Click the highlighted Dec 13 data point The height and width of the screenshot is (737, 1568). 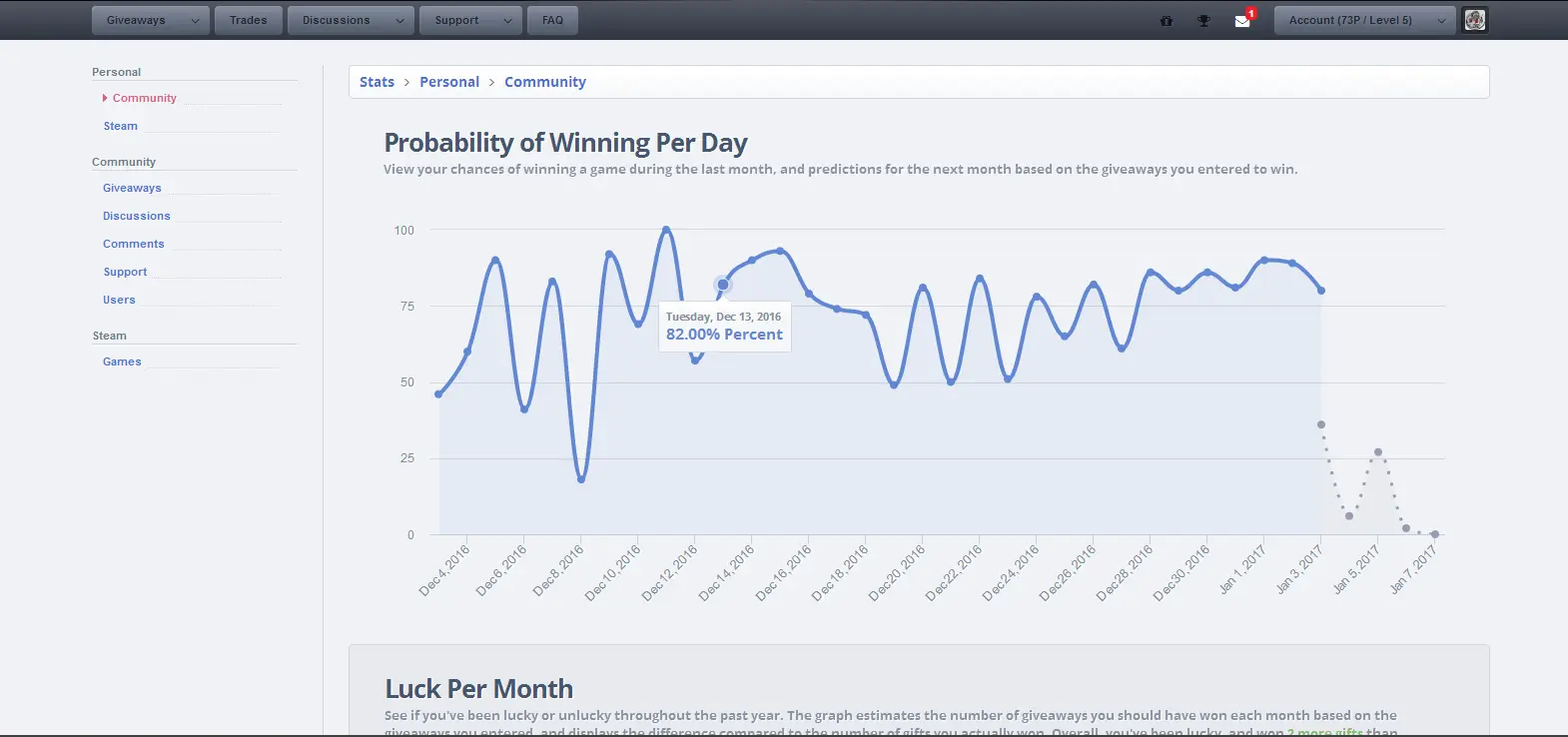723,285
